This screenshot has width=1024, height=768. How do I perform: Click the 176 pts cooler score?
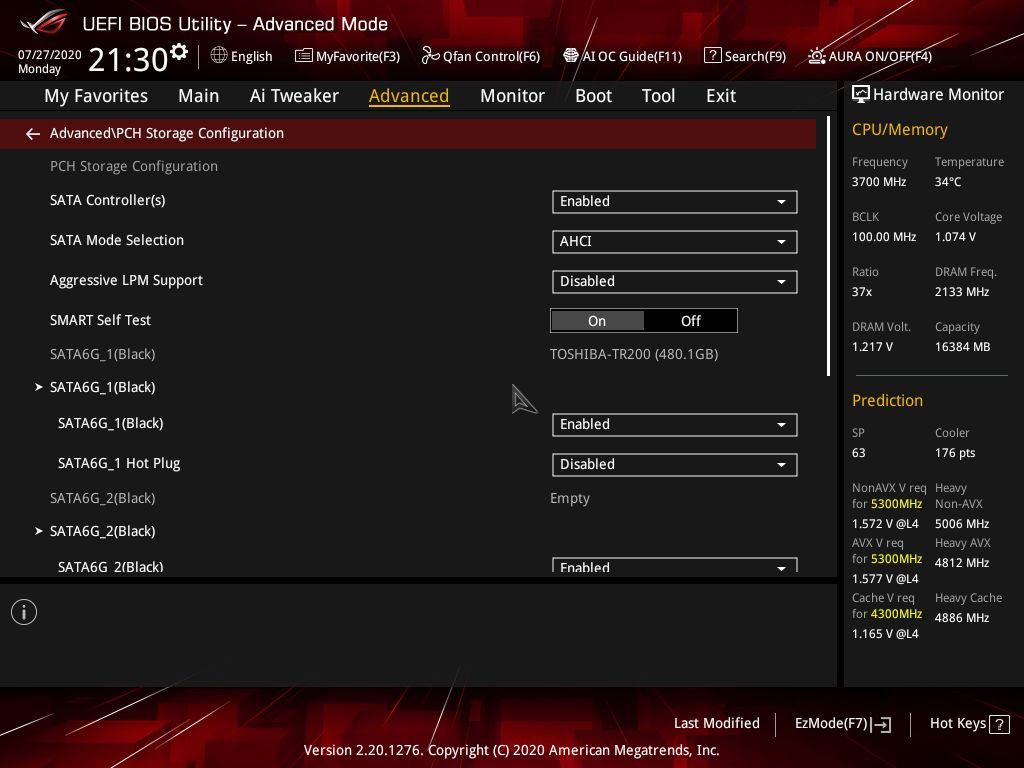955,453
